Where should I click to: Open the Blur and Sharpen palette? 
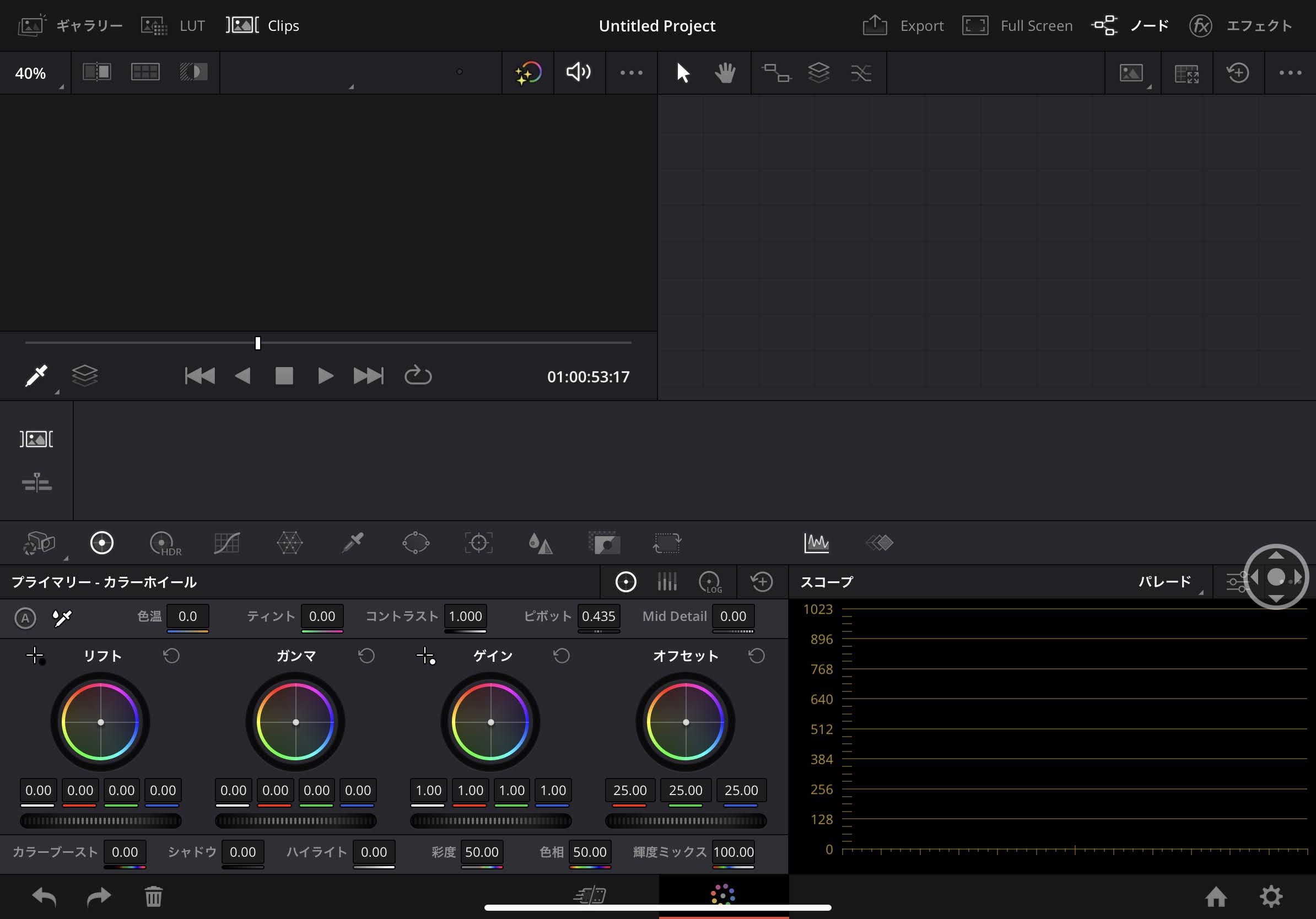tap(540, 543)
